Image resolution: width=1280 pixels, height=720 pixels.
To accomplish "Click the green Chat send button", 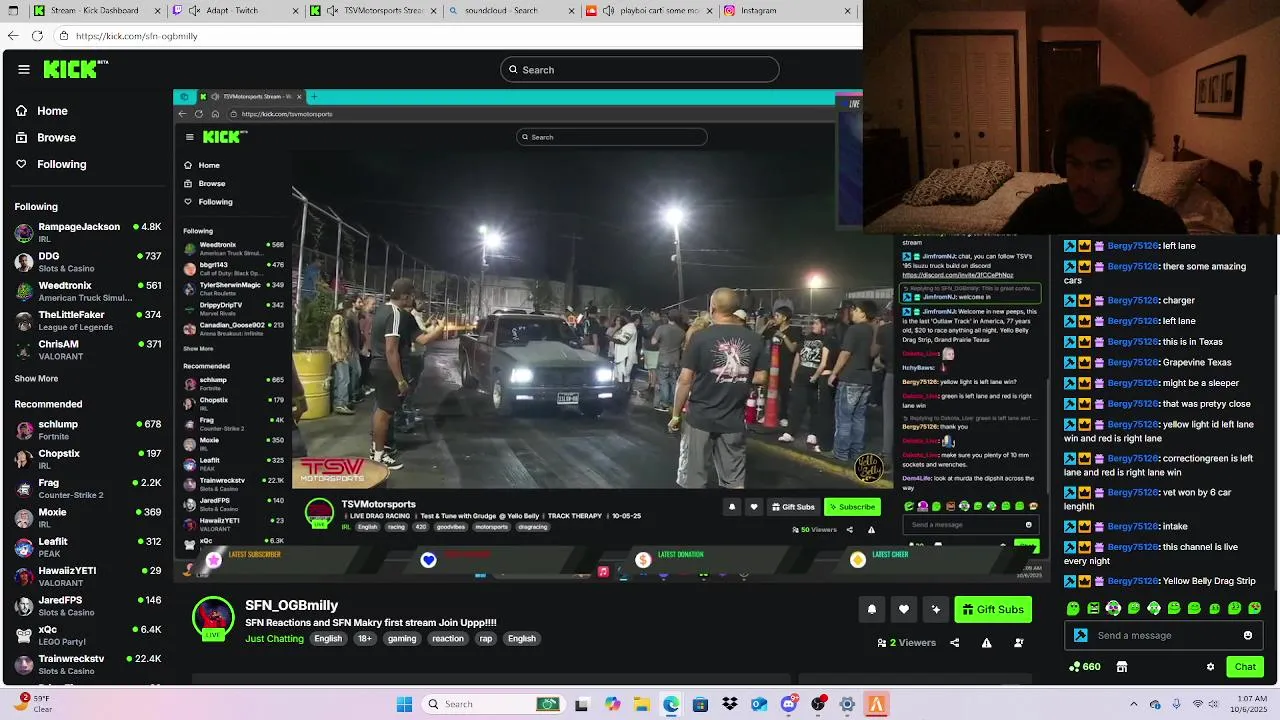I will click(1245, 667).
